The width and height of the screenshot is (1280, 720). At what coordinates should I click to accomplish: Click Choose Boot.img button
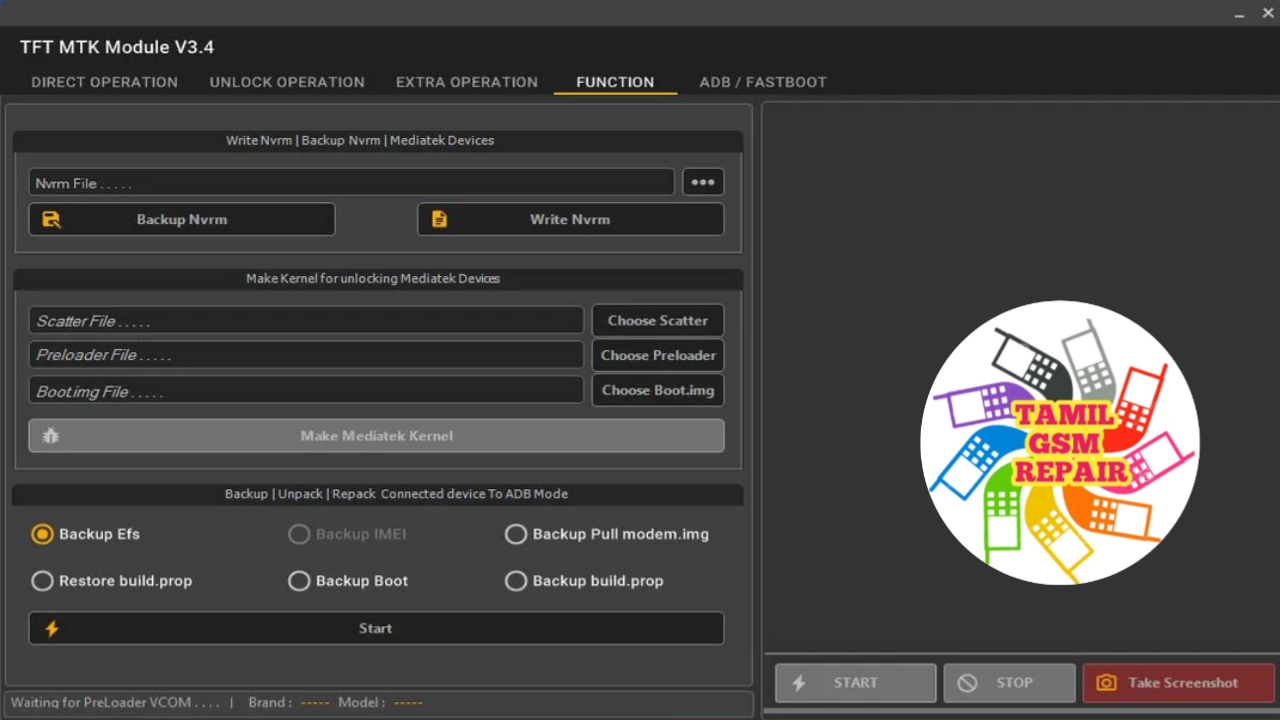pos(658,390)
